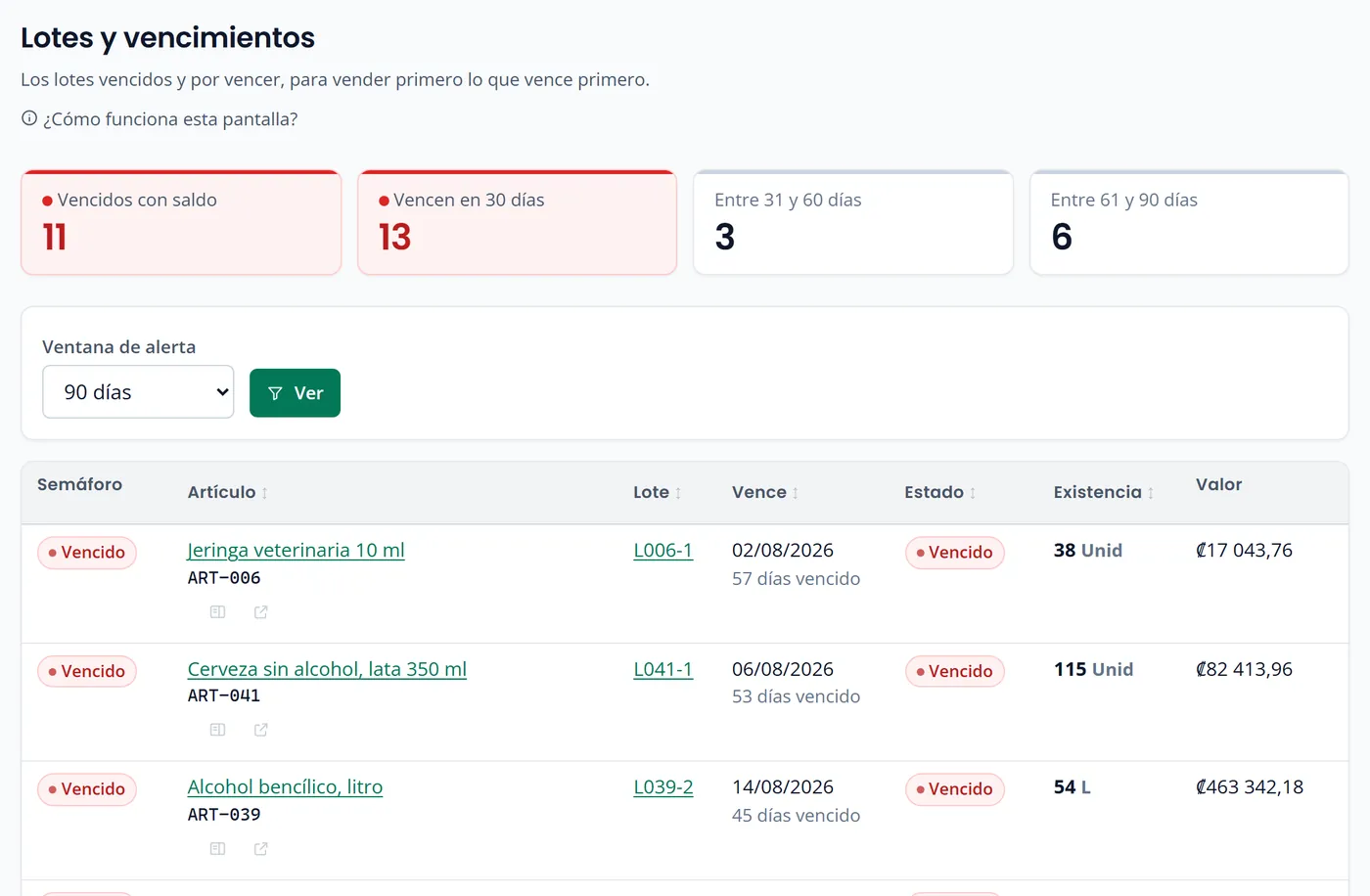This screenshot has height=896, width=1370.
Task: Open the Ventana de alerta dropdown
Action: point(138,392)
